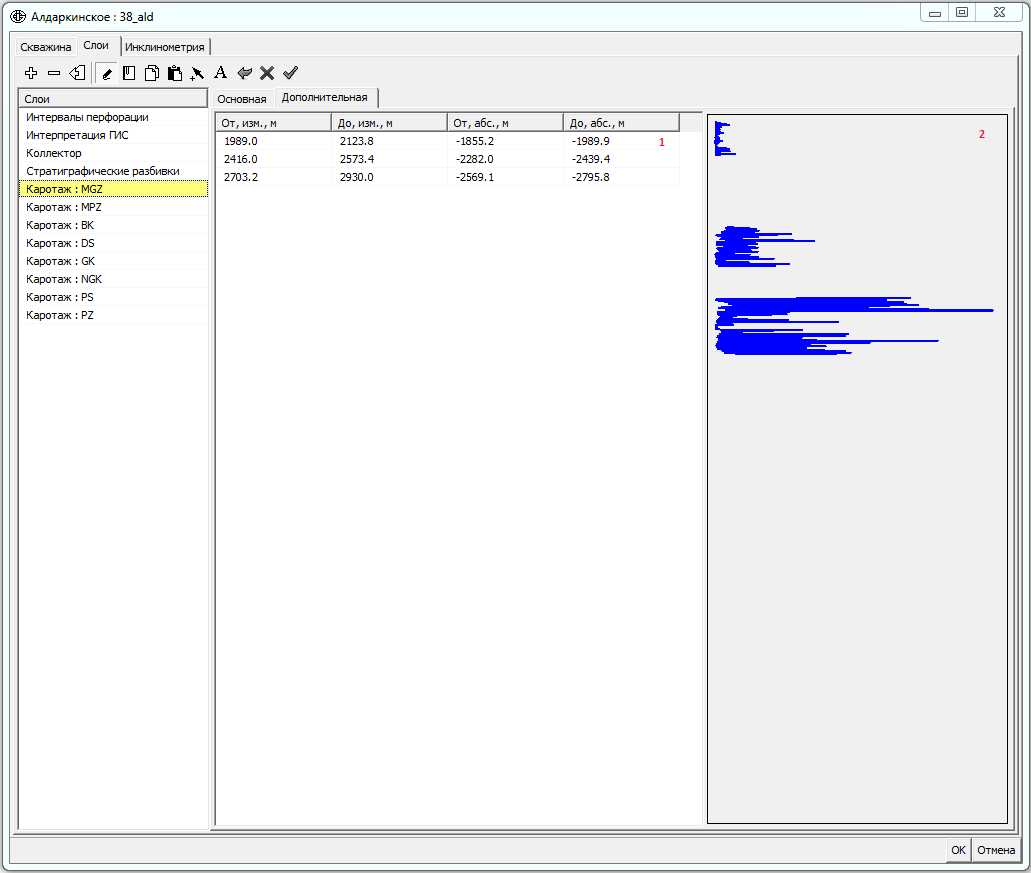Select the Каротаж : BK layer
This screenshot has width=1031, height=873.
coord(113,225)
